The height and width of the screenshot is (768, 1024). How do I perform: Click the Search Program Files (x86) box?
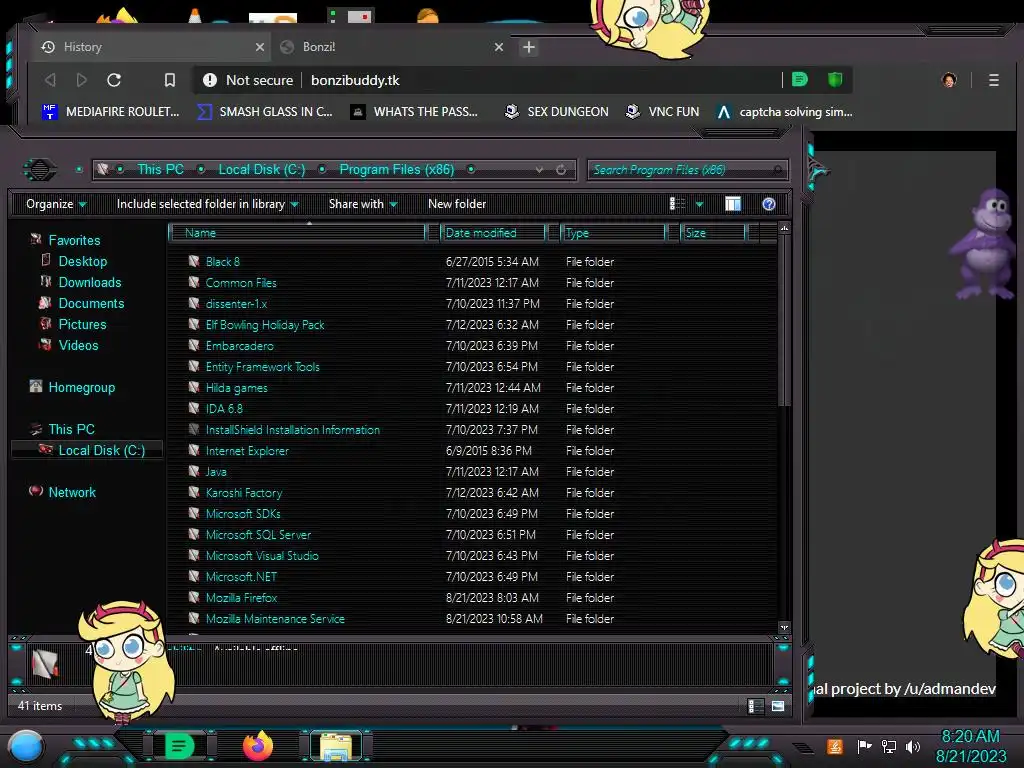[687, 170]
